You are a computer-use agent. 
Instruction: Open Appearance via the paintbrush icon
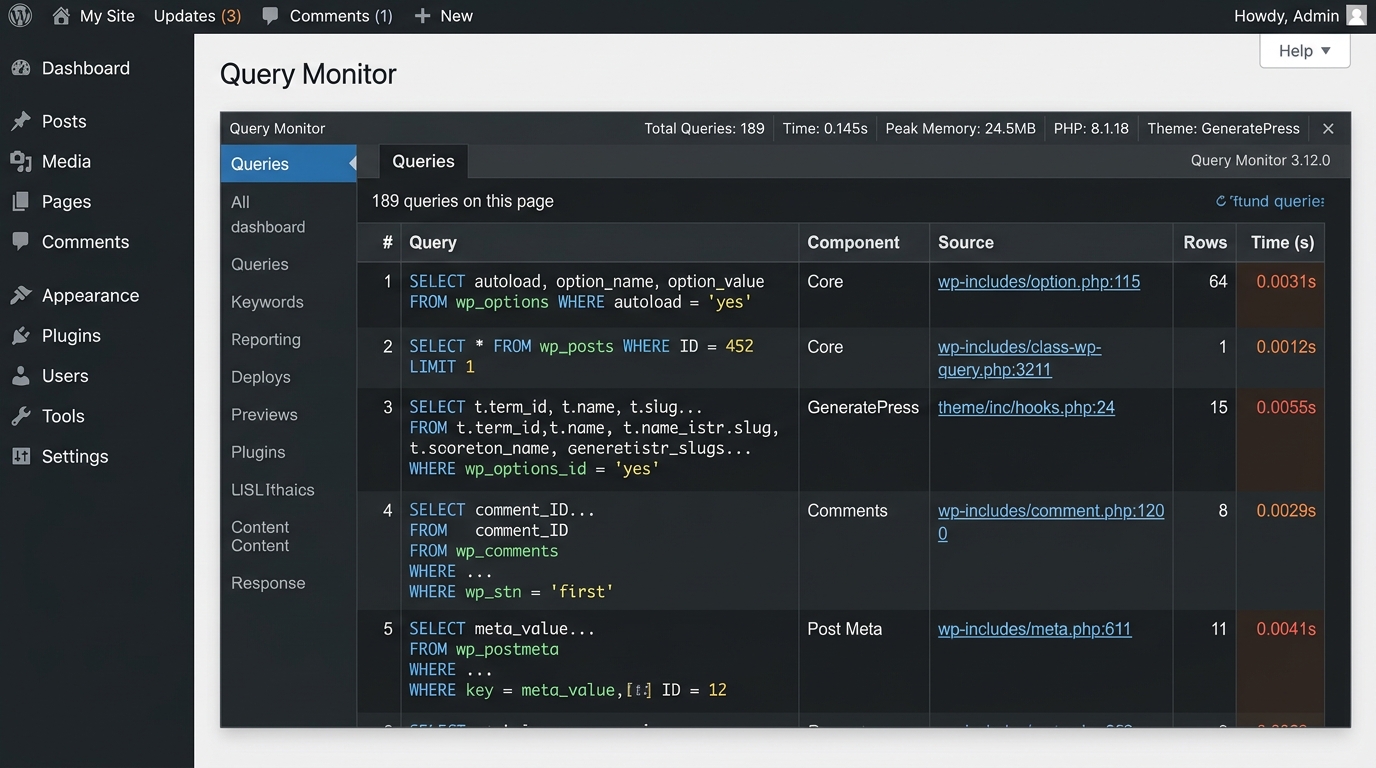coord(23,295)
